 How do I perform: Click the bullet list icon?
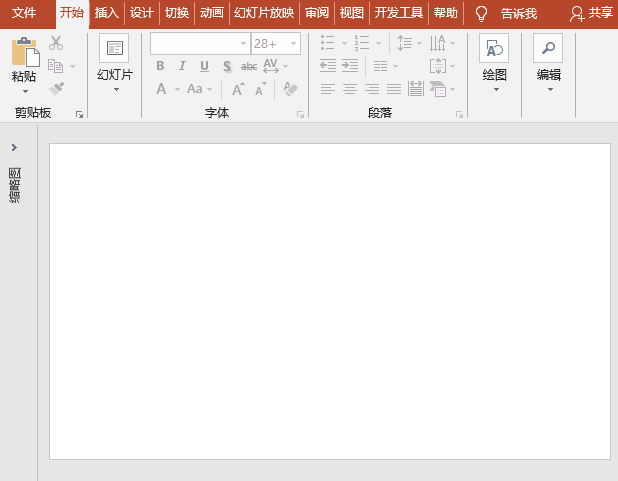tap(328, 43)
